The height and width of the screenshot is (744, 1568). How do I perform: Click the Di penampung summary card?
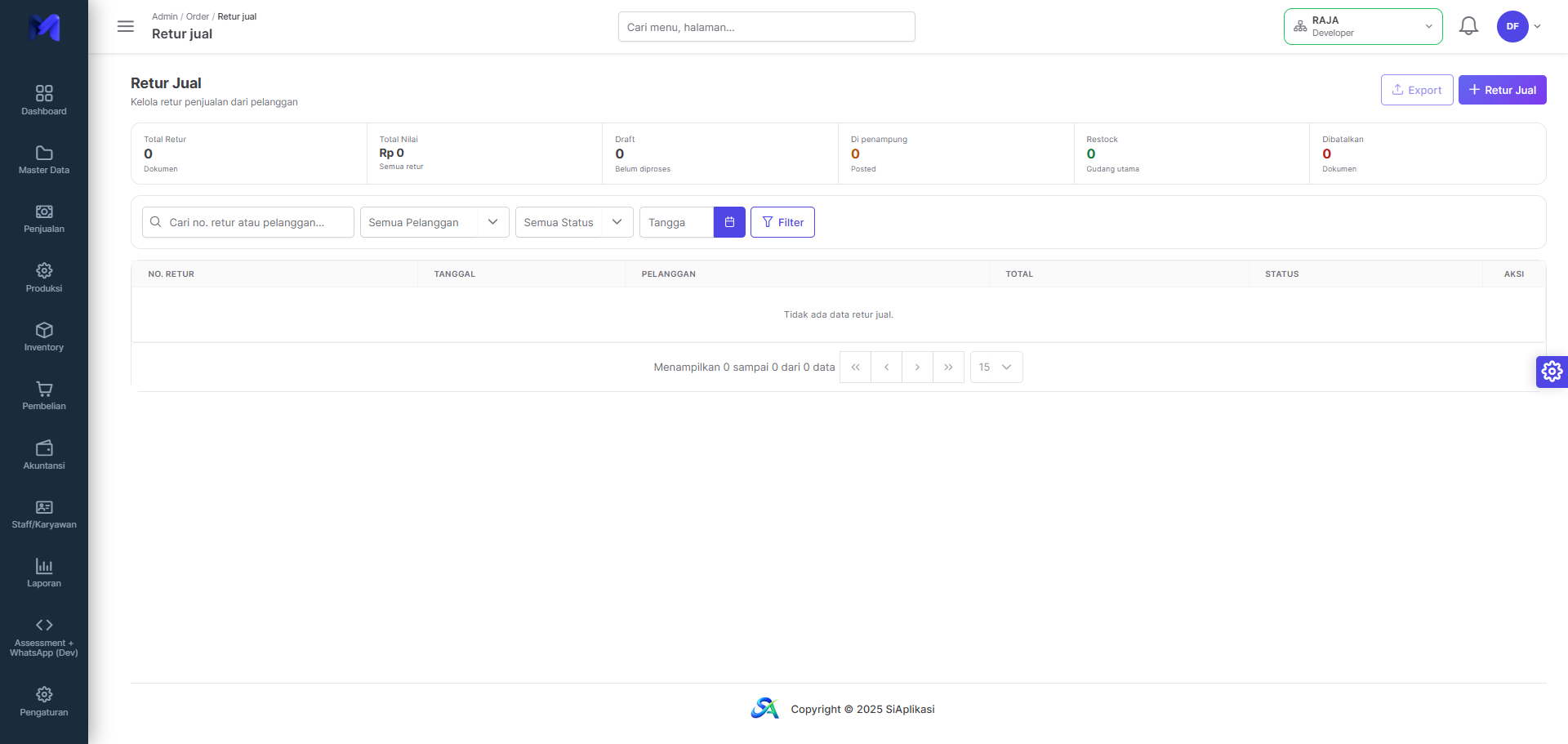point(956,154)
